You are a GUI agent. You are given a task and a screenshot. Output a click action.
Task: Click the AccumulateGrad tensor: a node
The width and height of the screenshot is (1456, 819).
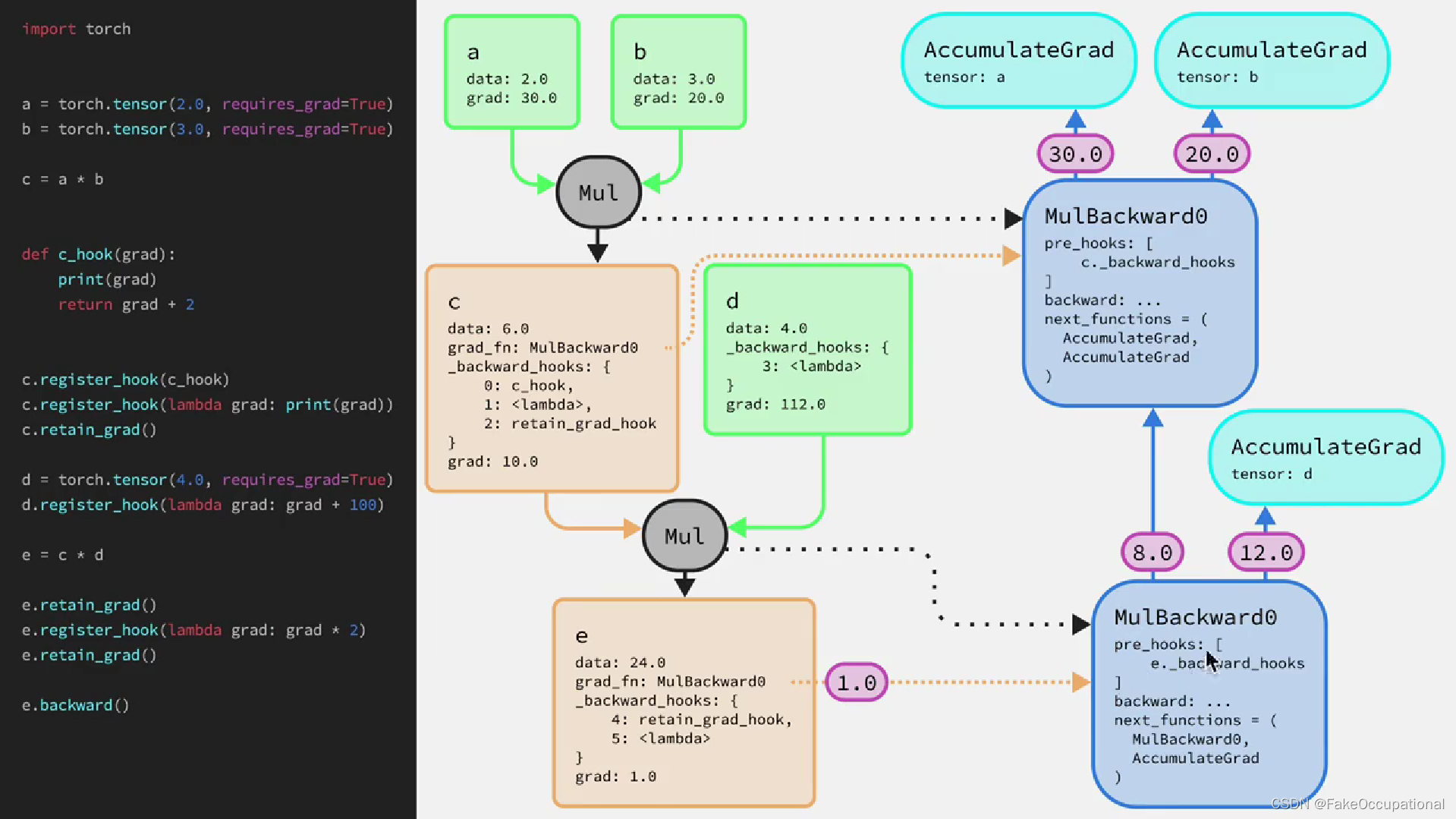[x=1019, y=61]
